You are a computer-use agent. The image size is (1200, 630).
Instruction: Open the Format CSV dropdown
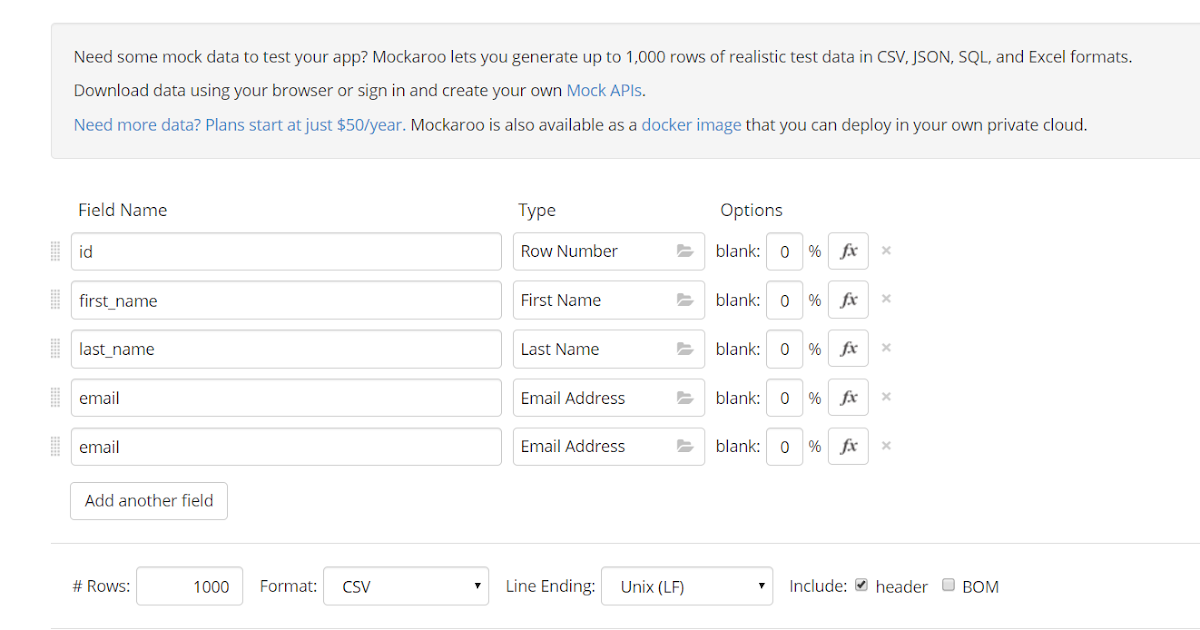point(408,587)
